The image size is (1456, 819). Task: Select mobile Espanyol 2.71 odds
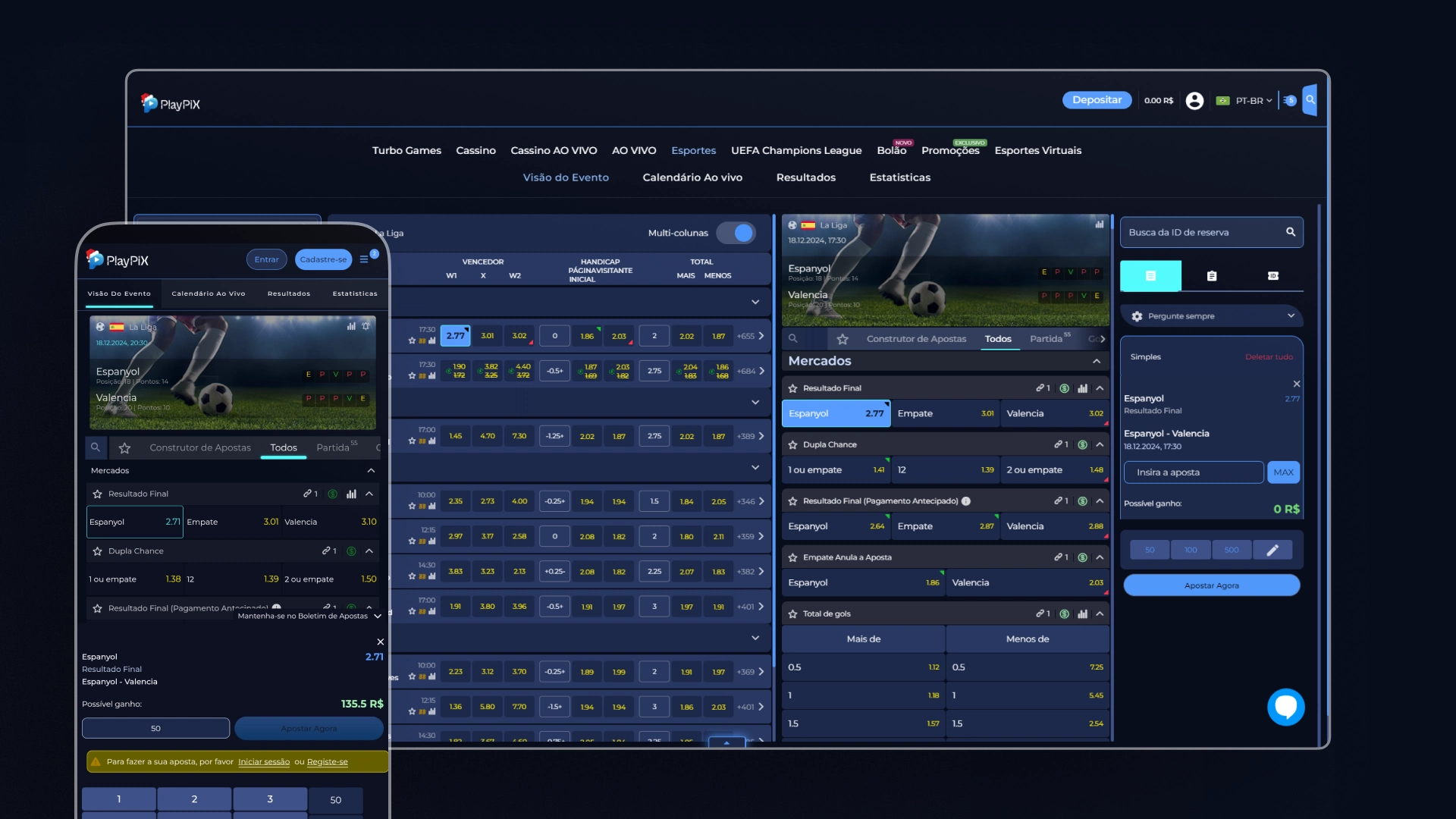point(135,522)
